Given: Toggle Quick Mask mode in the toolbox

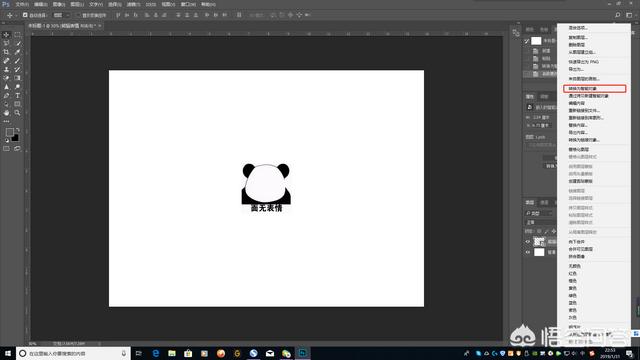Looking at the screenshot, I should (x=6, y=149).
